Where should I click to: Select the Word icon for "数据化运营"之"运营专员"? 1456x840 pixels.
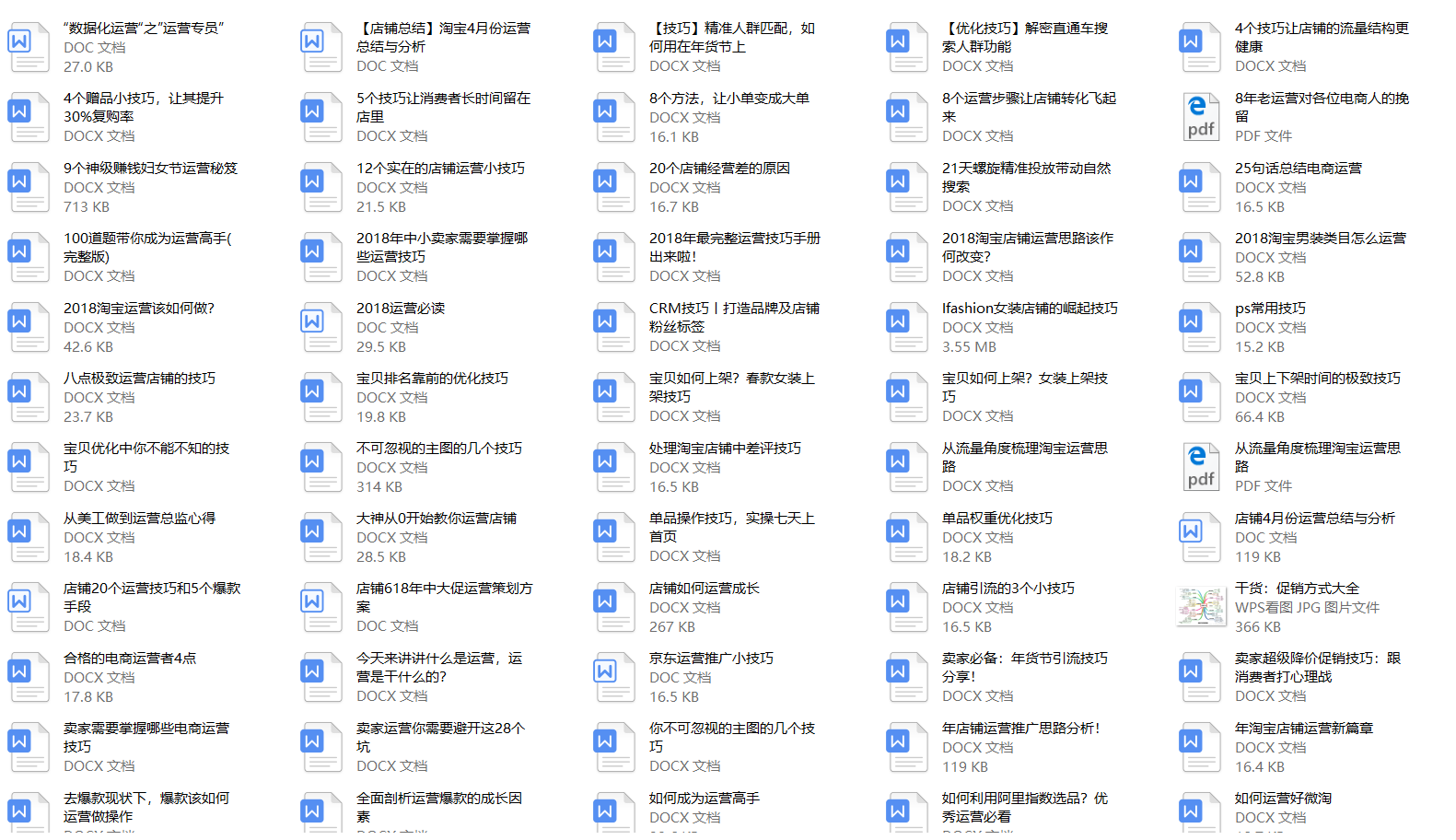(x=29, y=47)
